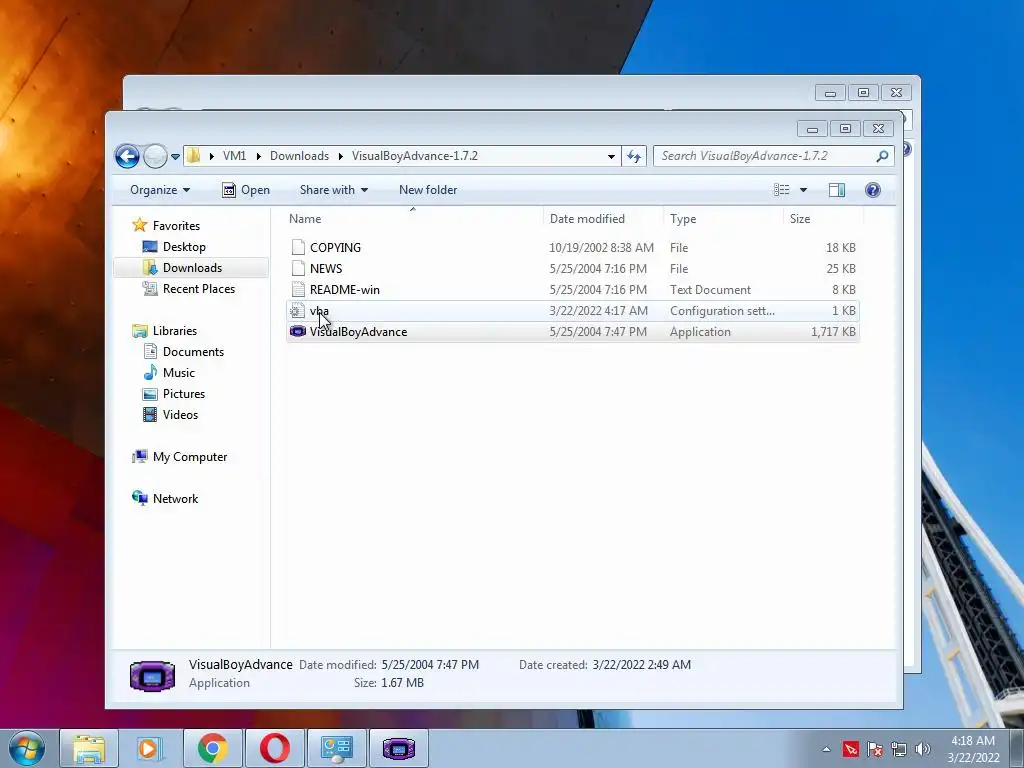Select Downloads in the address path
The height and width of the screenshot is (768, 1024).
(x=299, y=155)
